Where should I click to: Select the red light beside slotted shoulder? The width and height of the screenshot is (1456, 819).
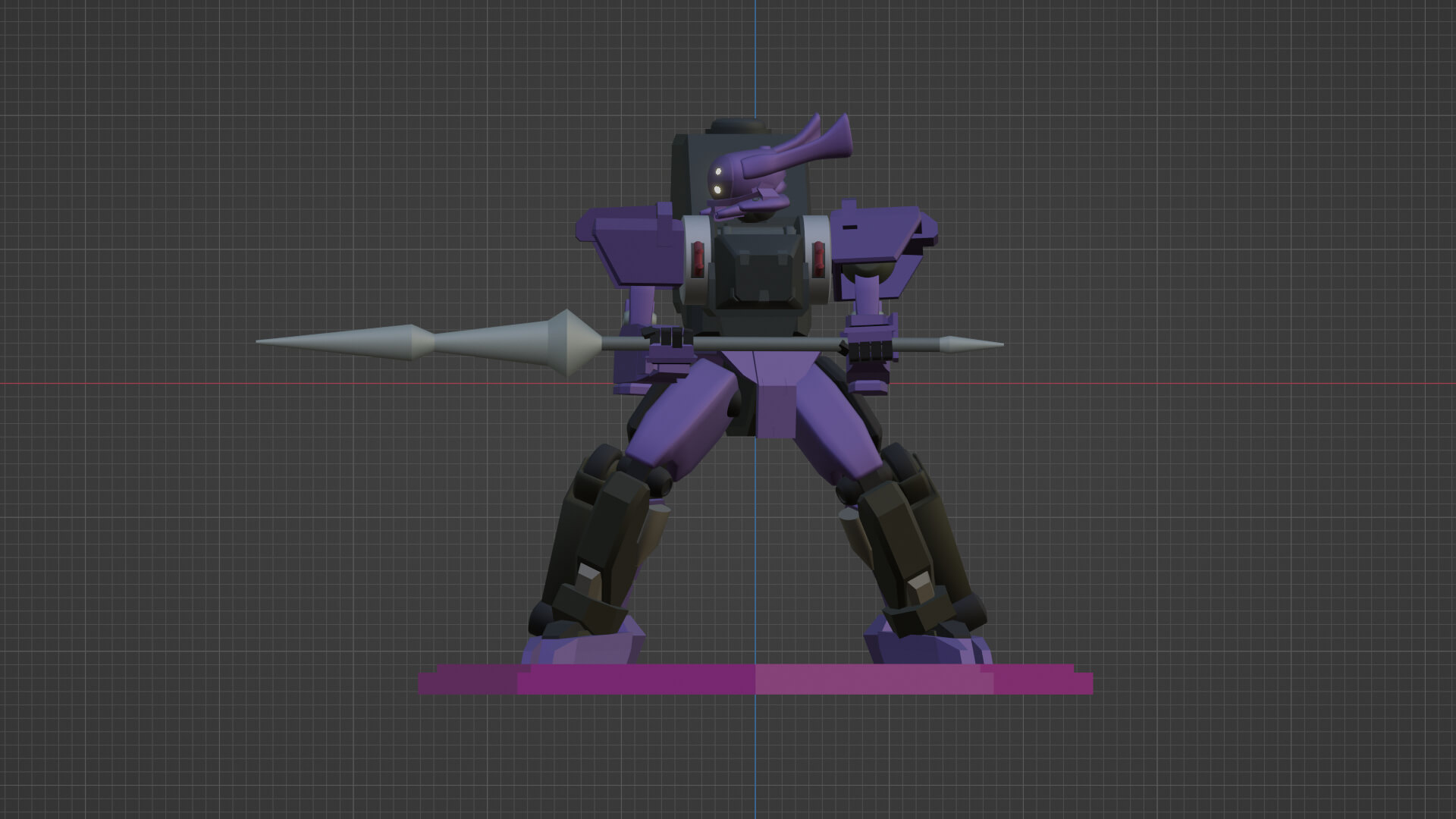coord(819,258)
